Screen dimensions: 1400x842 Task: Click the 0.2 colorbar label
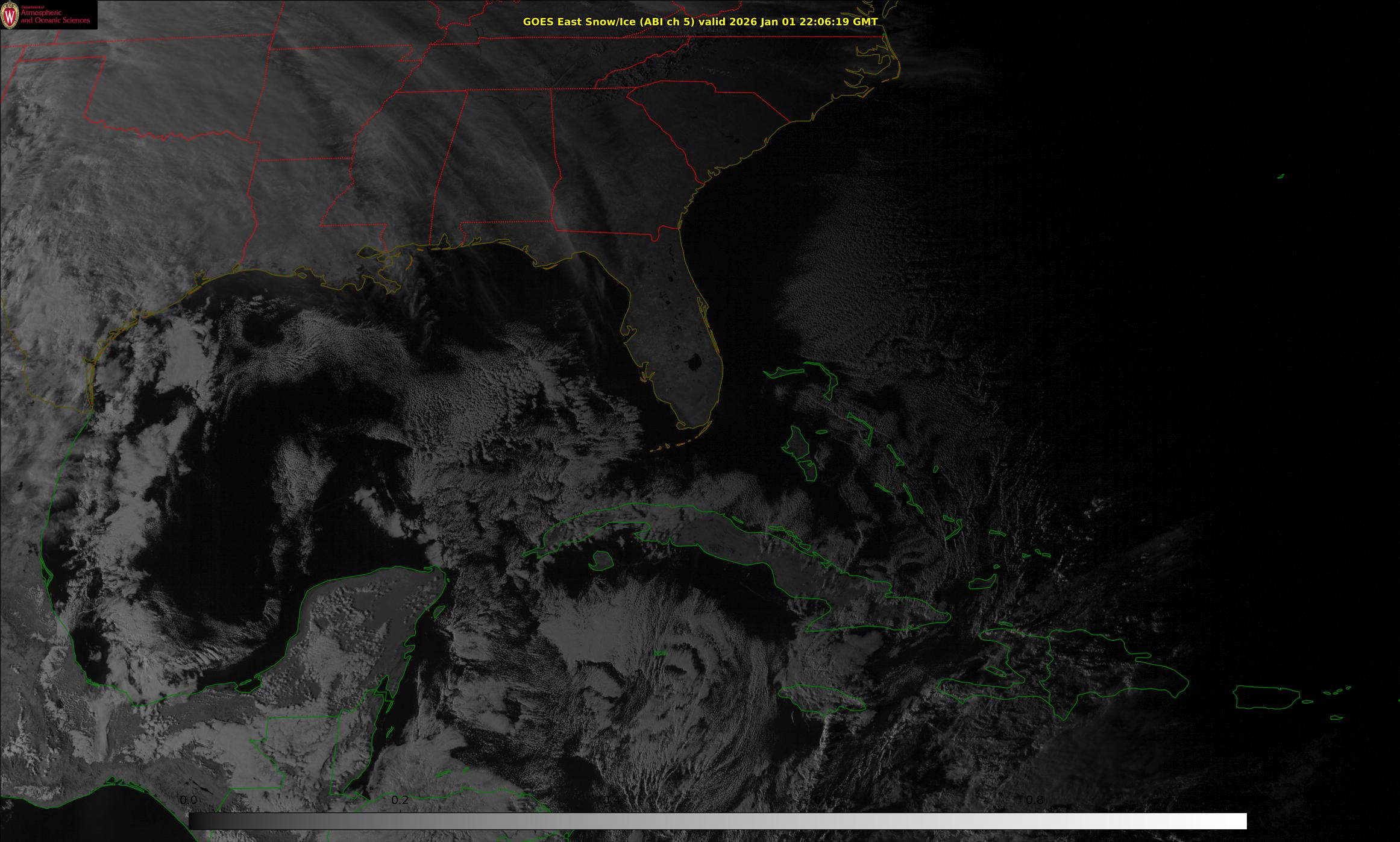click(x=400, y=800)
